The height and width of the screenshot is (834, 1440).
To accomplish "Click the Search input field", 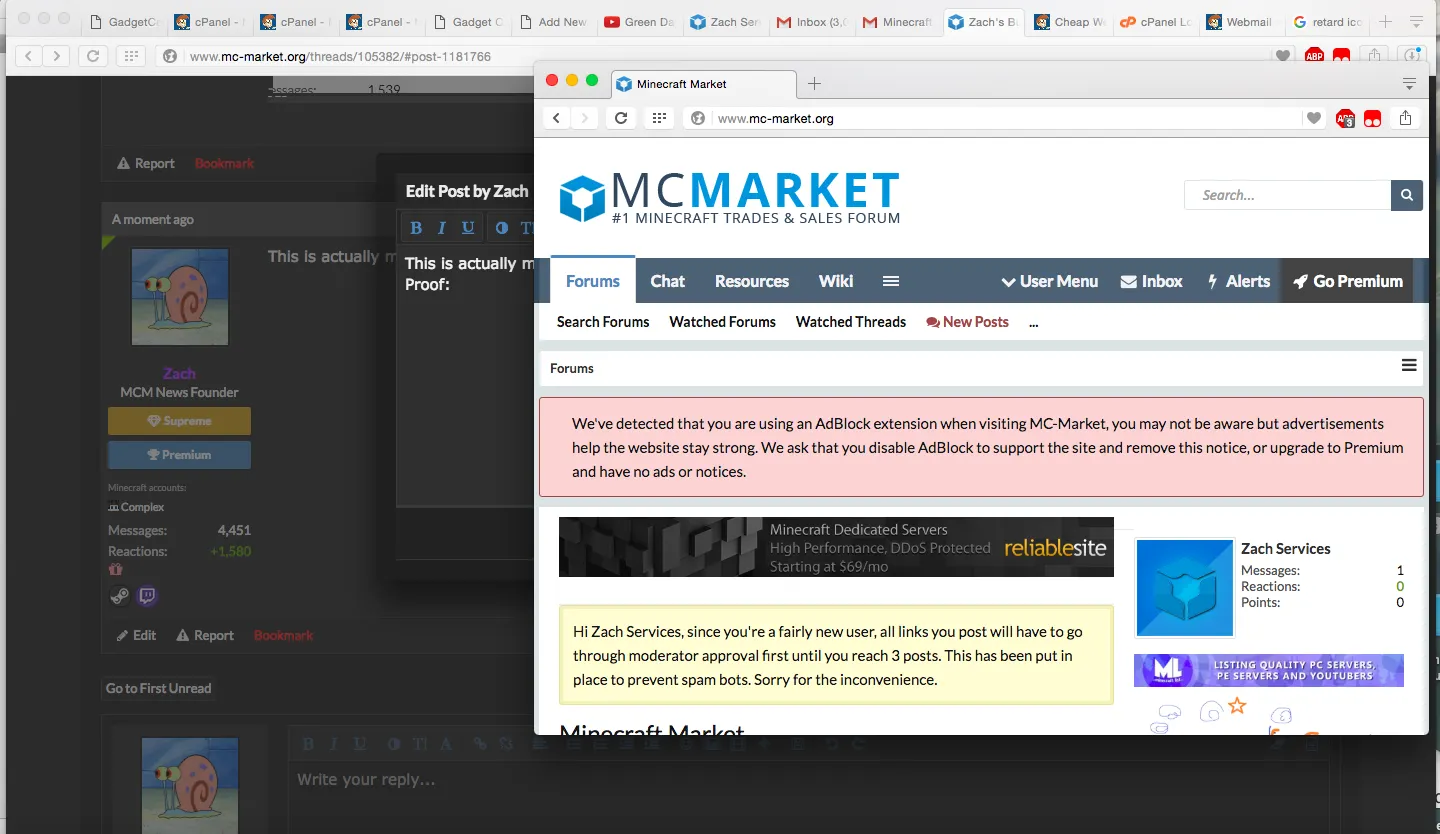I will [1288, 195].
